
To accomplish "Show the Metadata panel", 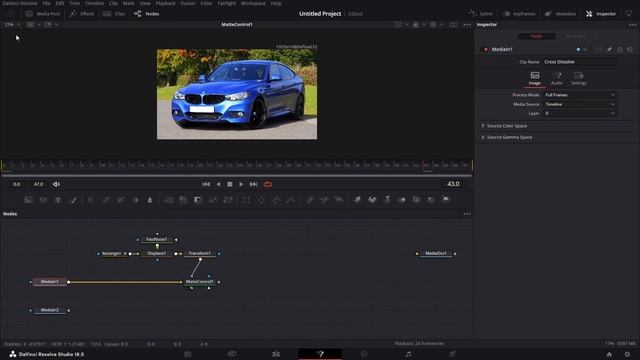I will click(x=560, y=14).
